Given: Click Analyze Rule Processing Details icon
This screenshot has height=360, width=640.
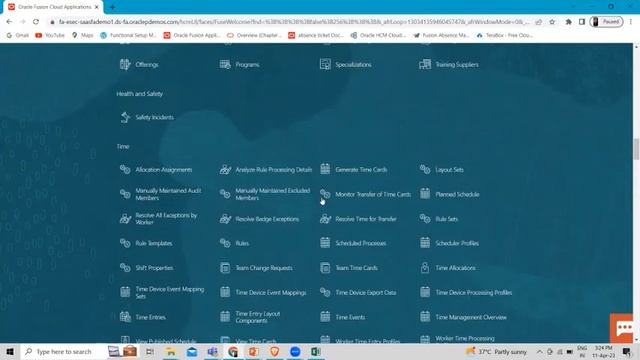Looking at the screenshot, I should (225, 169).
